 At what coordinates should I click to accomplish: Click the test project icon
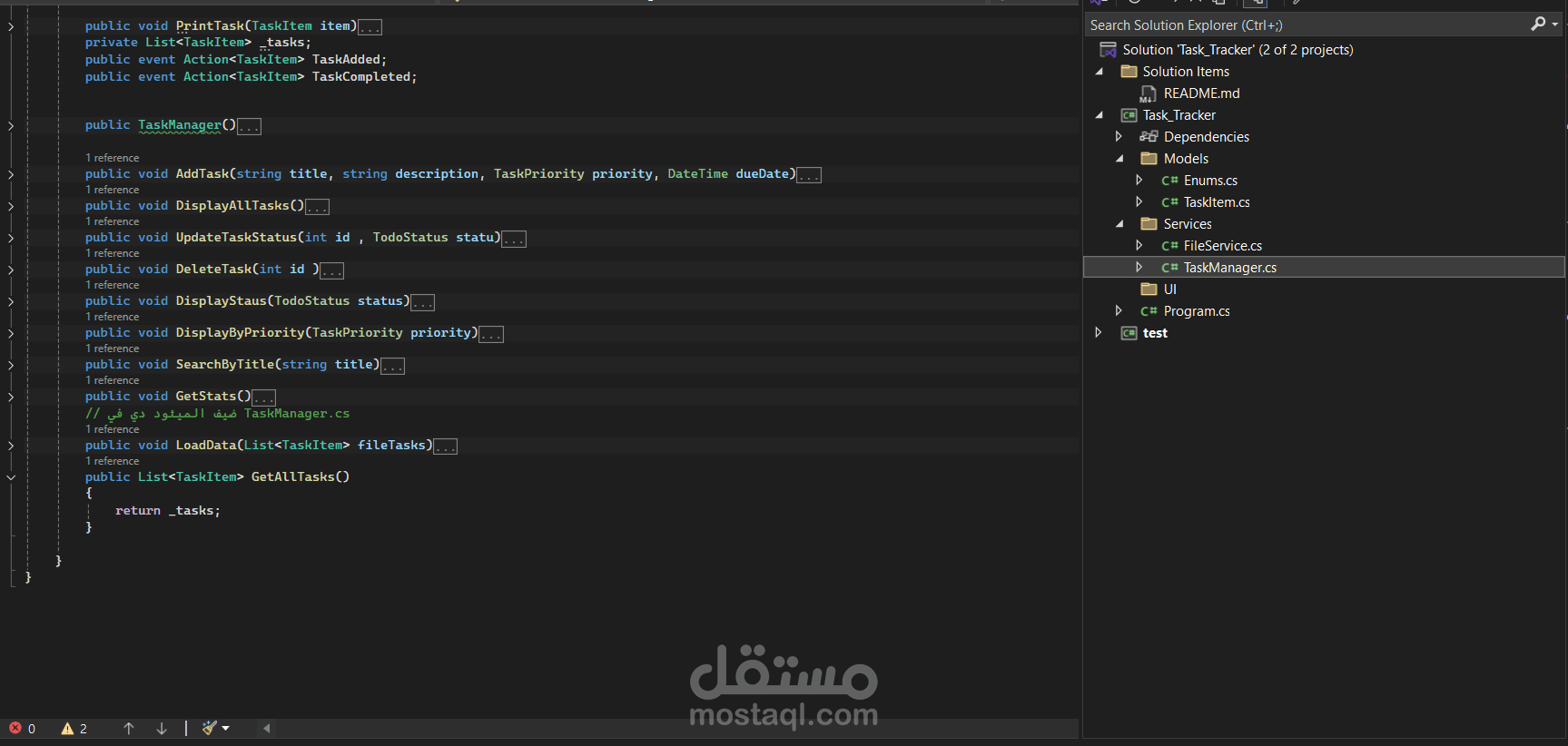pyautogui.click(x=1129, y=333)
